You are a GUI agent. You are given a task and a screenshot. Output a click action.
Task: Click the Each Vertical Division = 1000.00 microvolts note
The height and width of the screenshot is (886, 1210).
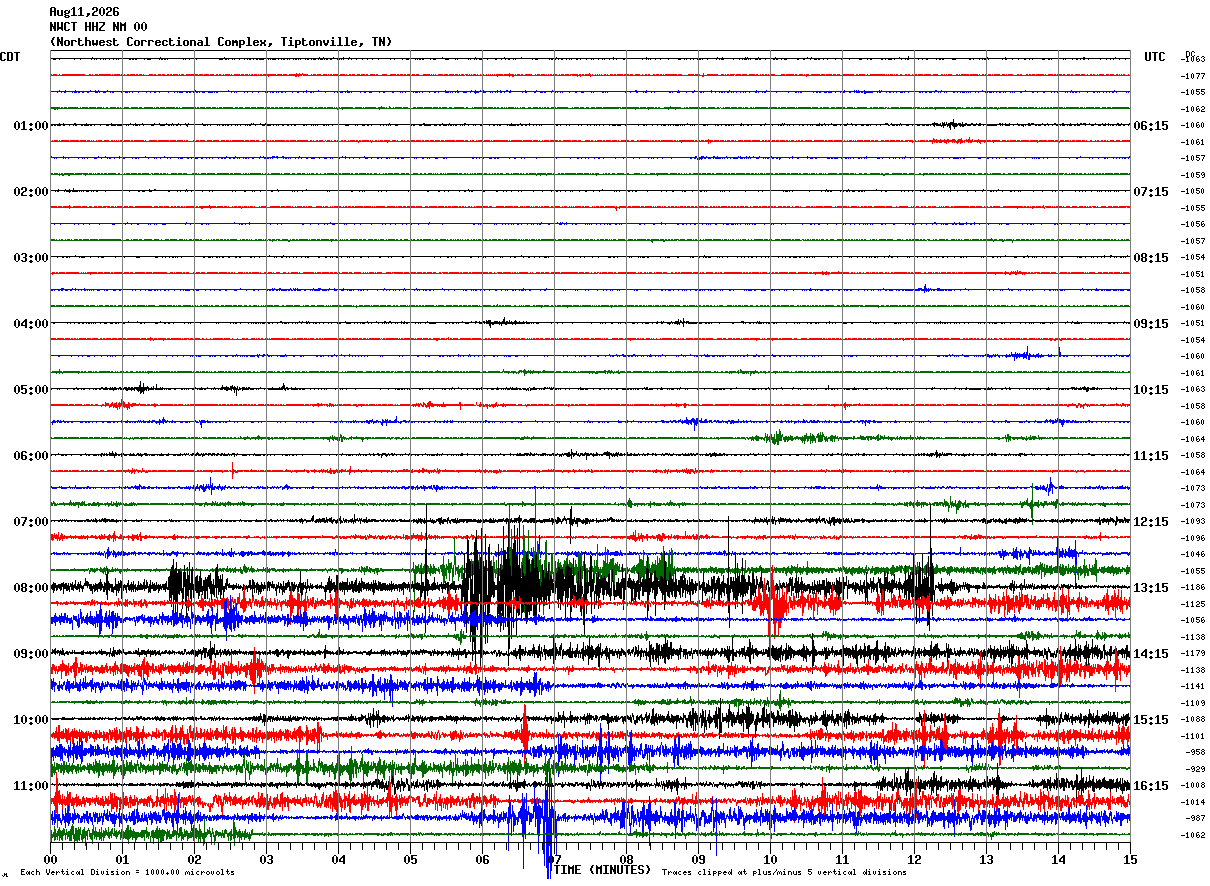pos(127,873)
